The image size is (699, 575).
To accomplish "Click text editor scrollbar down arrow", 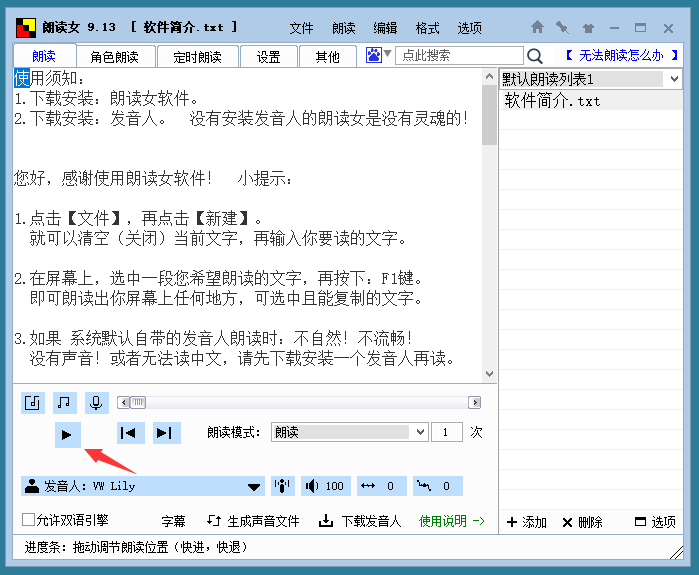I will tap(489, 374).
